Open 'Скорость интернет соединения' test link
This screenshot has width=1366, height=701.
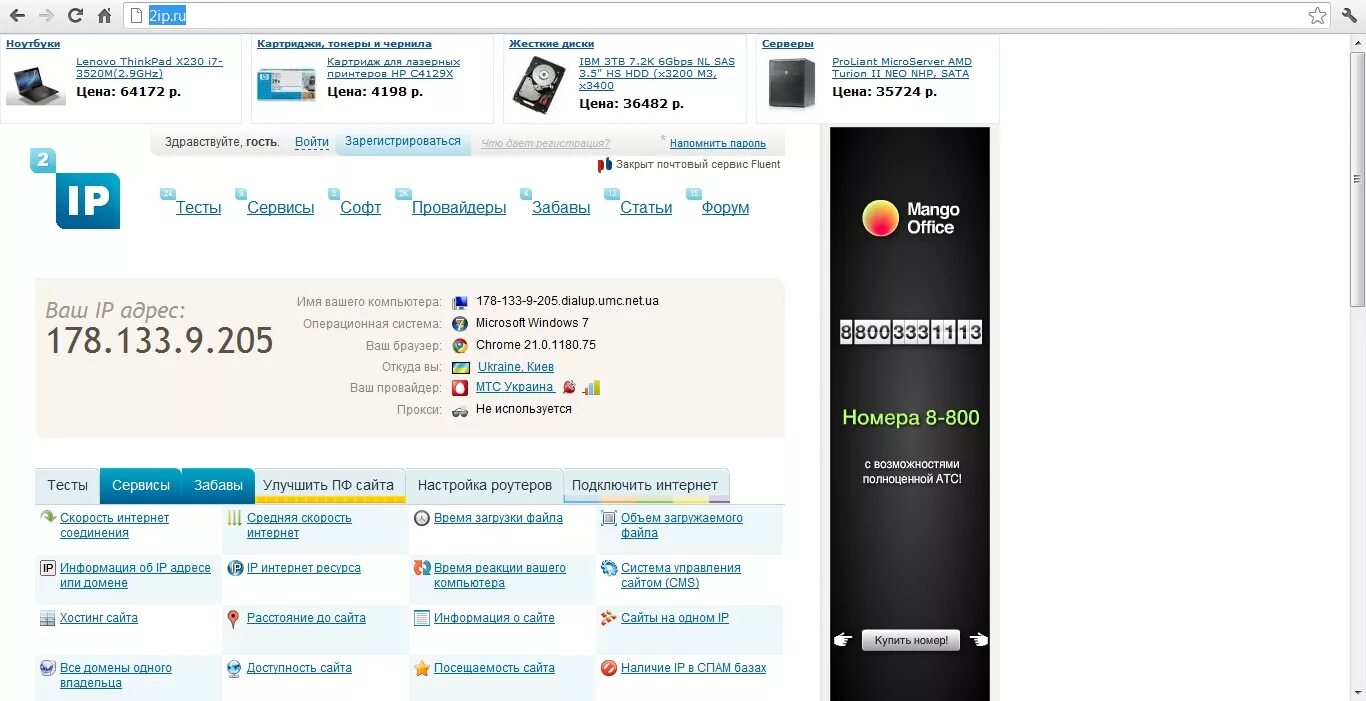(x=115, y=525)
